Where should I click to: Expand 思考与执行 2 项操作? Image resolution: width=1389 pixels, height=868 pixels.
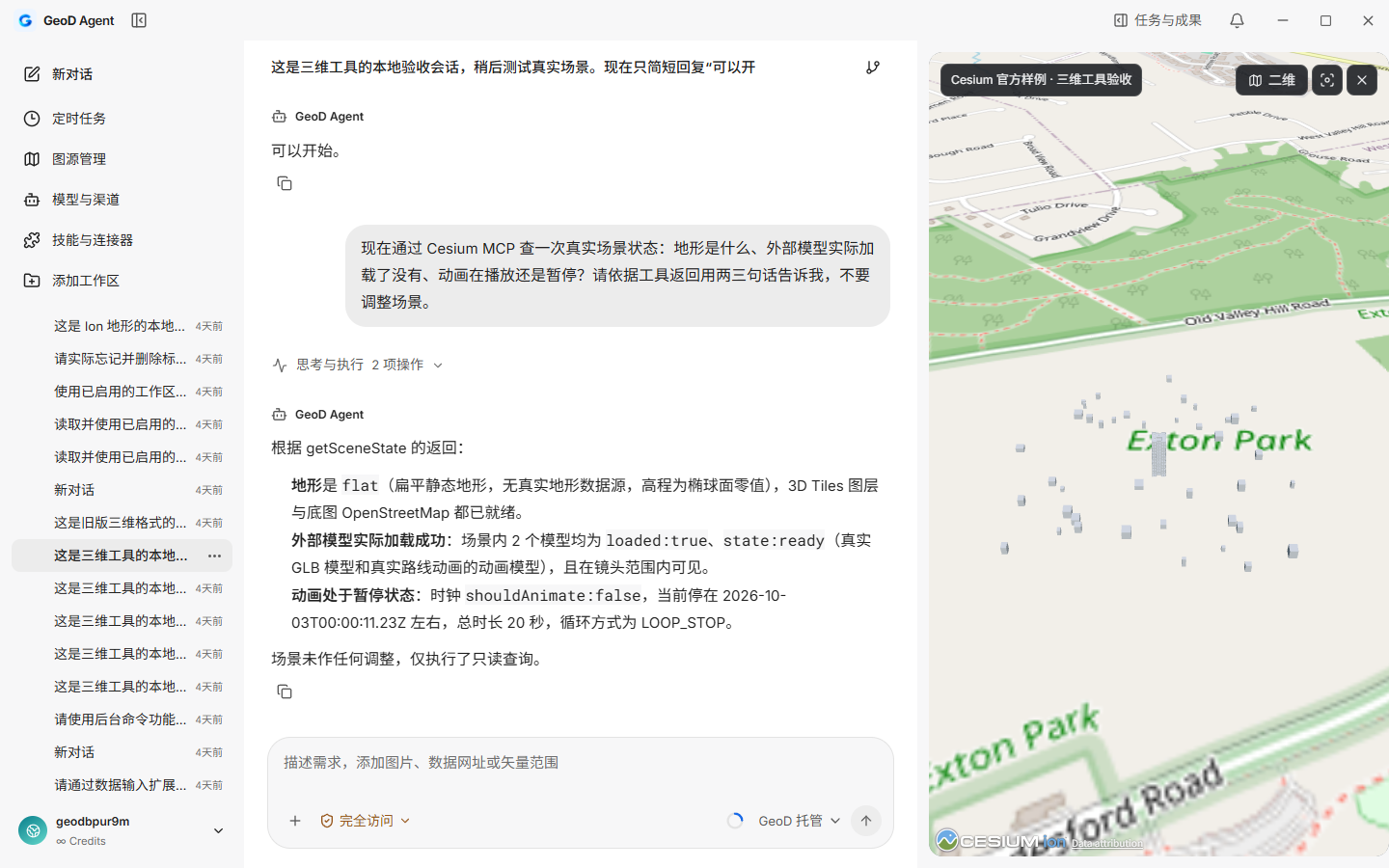click(x=358, y=365)
